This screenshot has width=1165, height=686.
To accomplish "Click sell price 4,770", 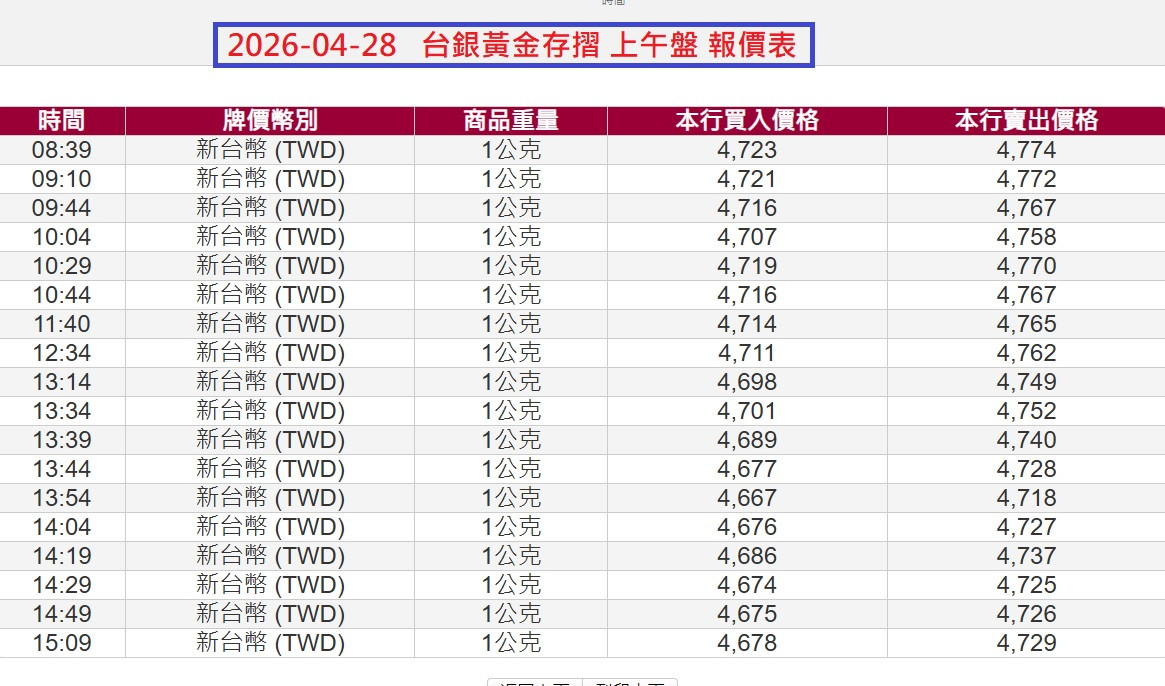I will 1026,266.
